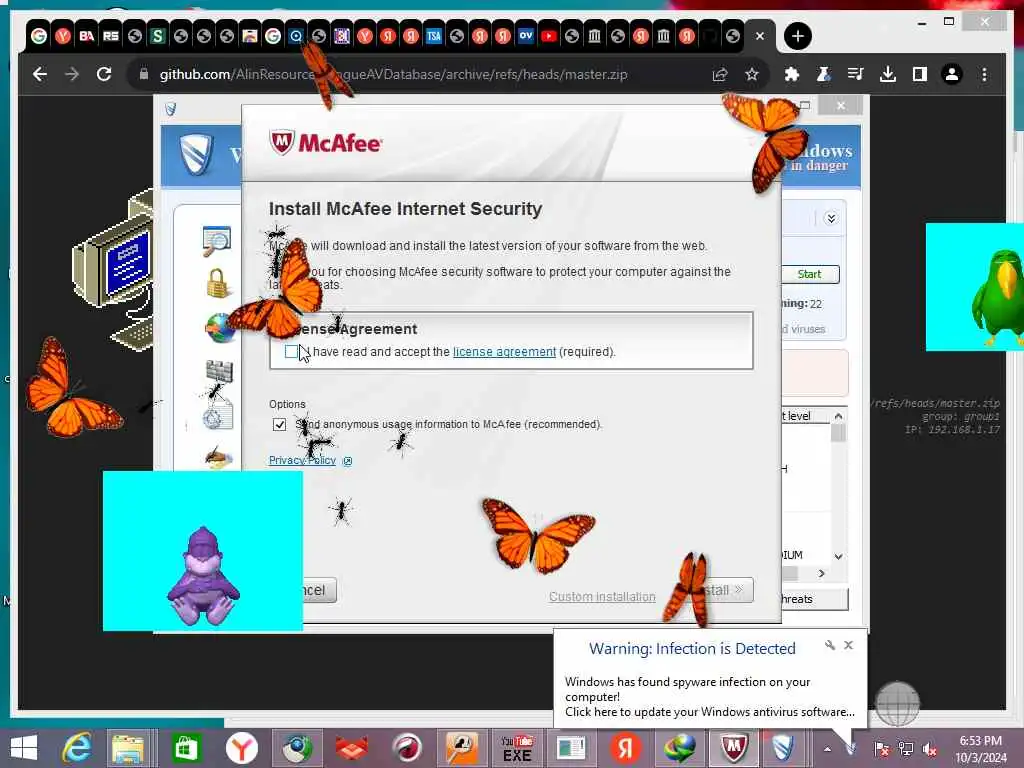This screenshot has width=1024, height=768.
Task: Open Action Center flag tray icon
Action: (881, 749)
